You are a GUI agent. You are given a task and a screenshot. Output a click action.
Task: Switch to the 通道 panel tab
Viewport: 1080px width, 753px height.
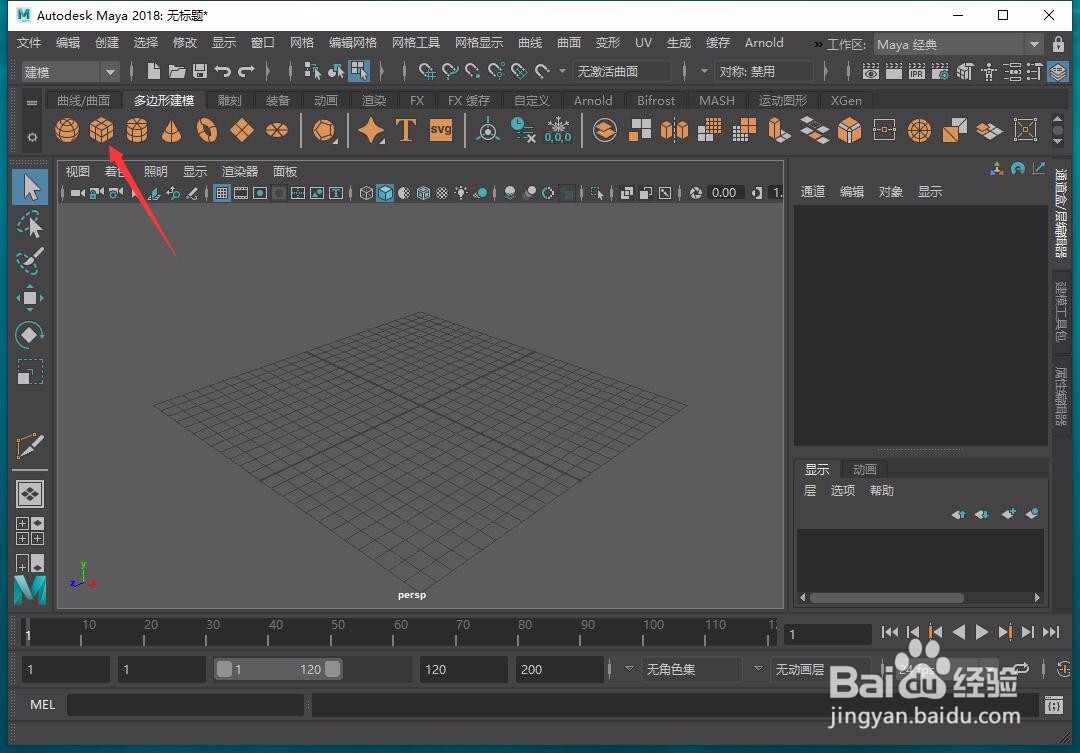(813, 191)
